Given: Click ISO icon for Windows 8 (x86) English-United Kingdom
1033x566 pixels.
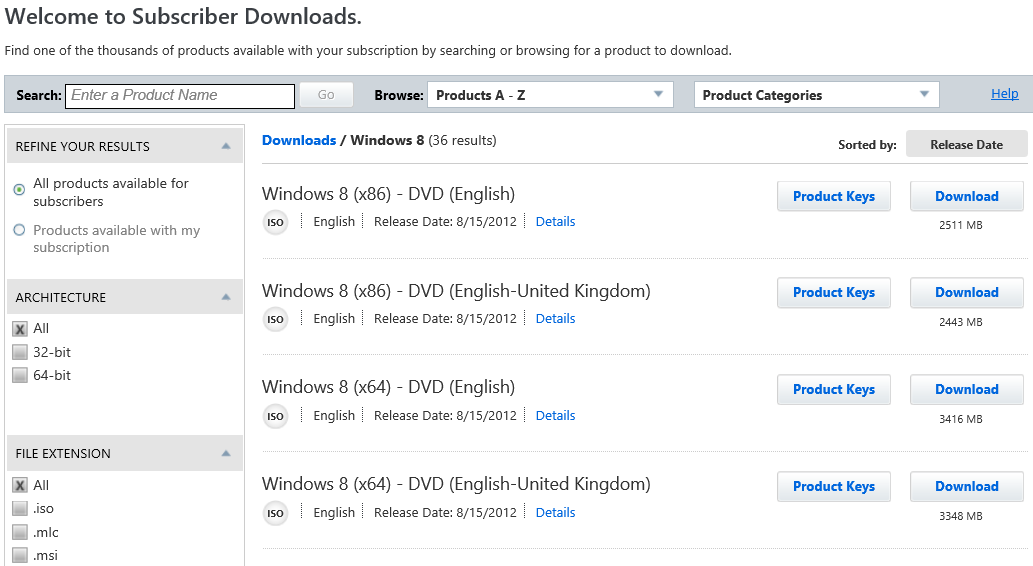Looking at the screenshot, I should 275,320.
